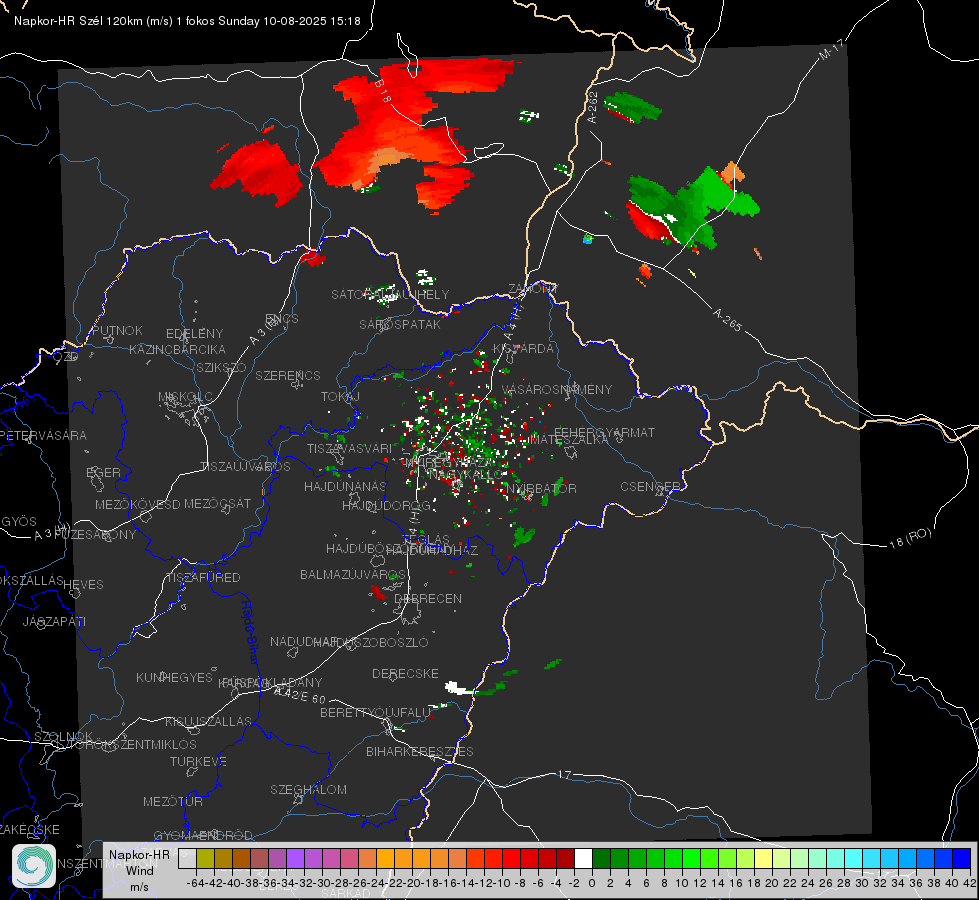Click the MEZŐKÖVESD town label
This screenshot has height=900, width=979.
coord(137,504)
